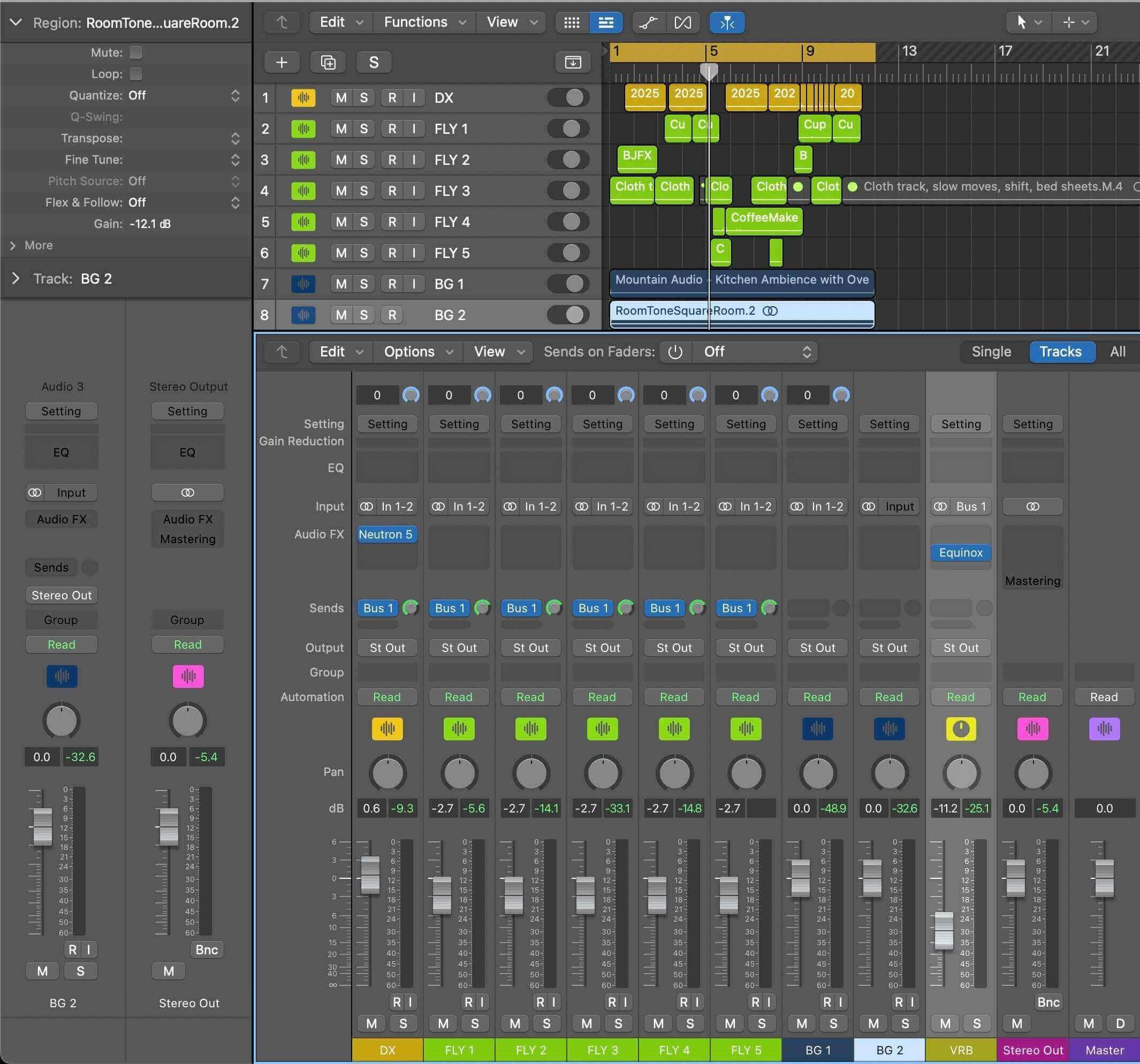This screenshot has height=1064, width=1140.
Task: Click the Bnc button on the mixer Stereo Out strip
Action: 1048,1001
